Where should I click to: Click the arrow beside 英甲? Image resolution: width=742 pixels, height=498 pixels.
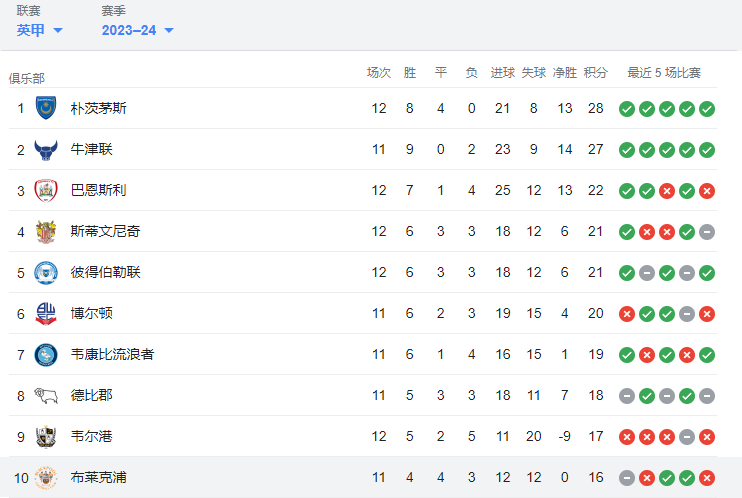point(58,31)
